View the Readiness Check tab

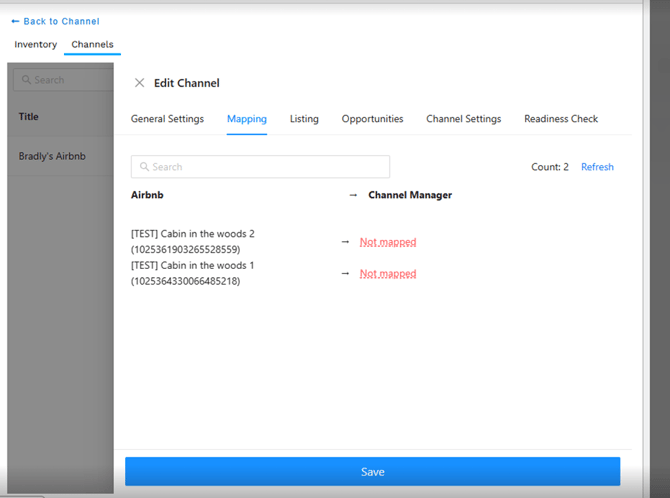point(561,119)
